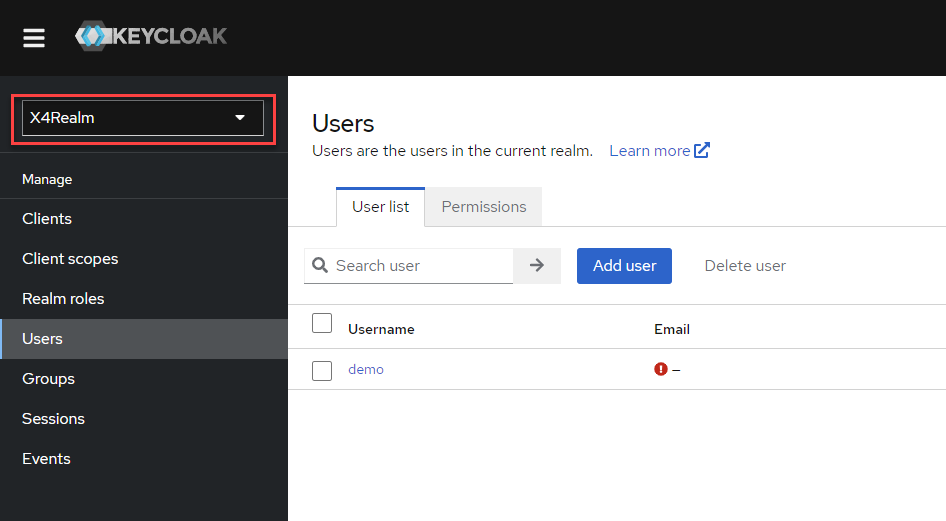The image size is (946, 521).
Task: Click the external link icon beside Learn more
Action: click(x=702, y=151)
